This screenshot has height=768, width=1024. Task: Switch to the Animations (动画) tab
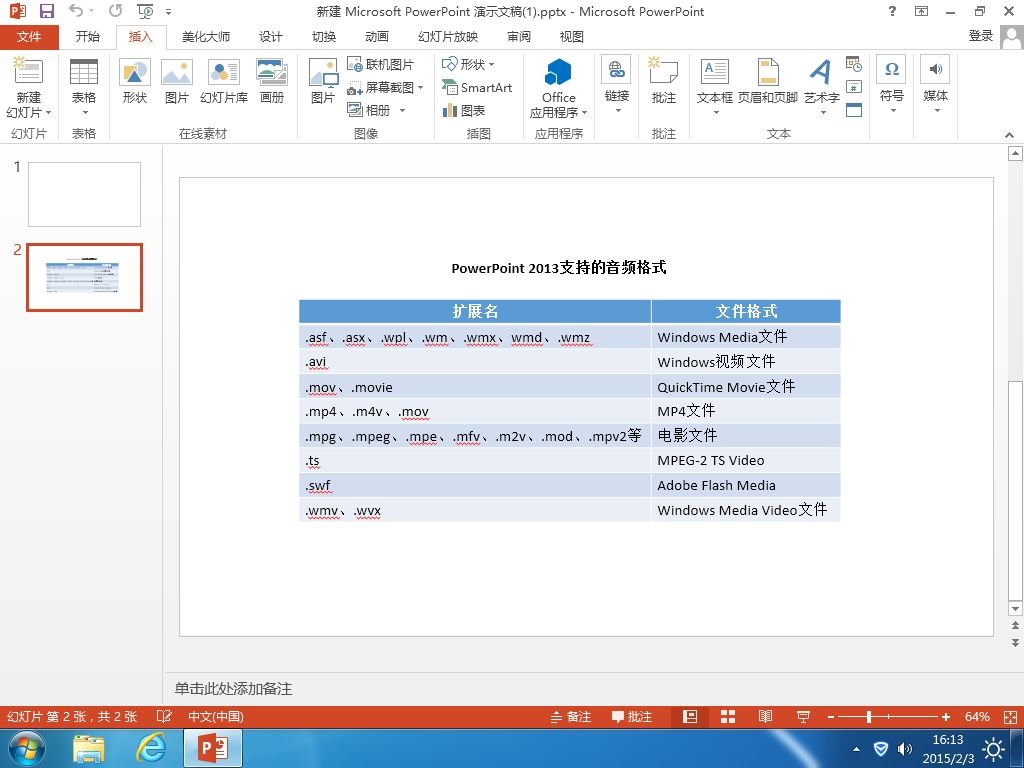(x=377, y=37)
